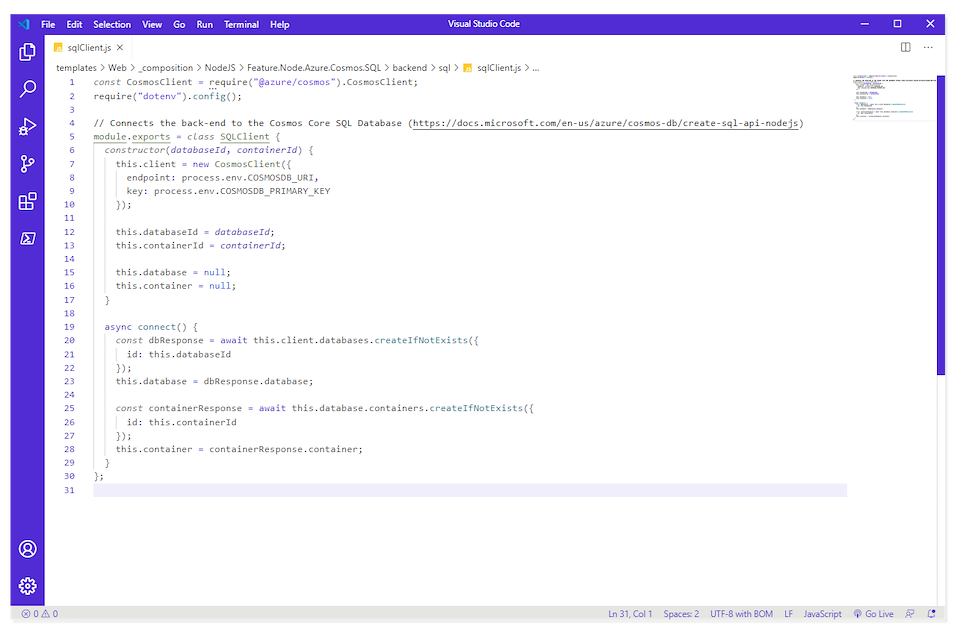The image size is (960, 632).
Task: Click the Feature.Node.Azure.Cosmos.SQL breadcrumb
Action: 314,68
